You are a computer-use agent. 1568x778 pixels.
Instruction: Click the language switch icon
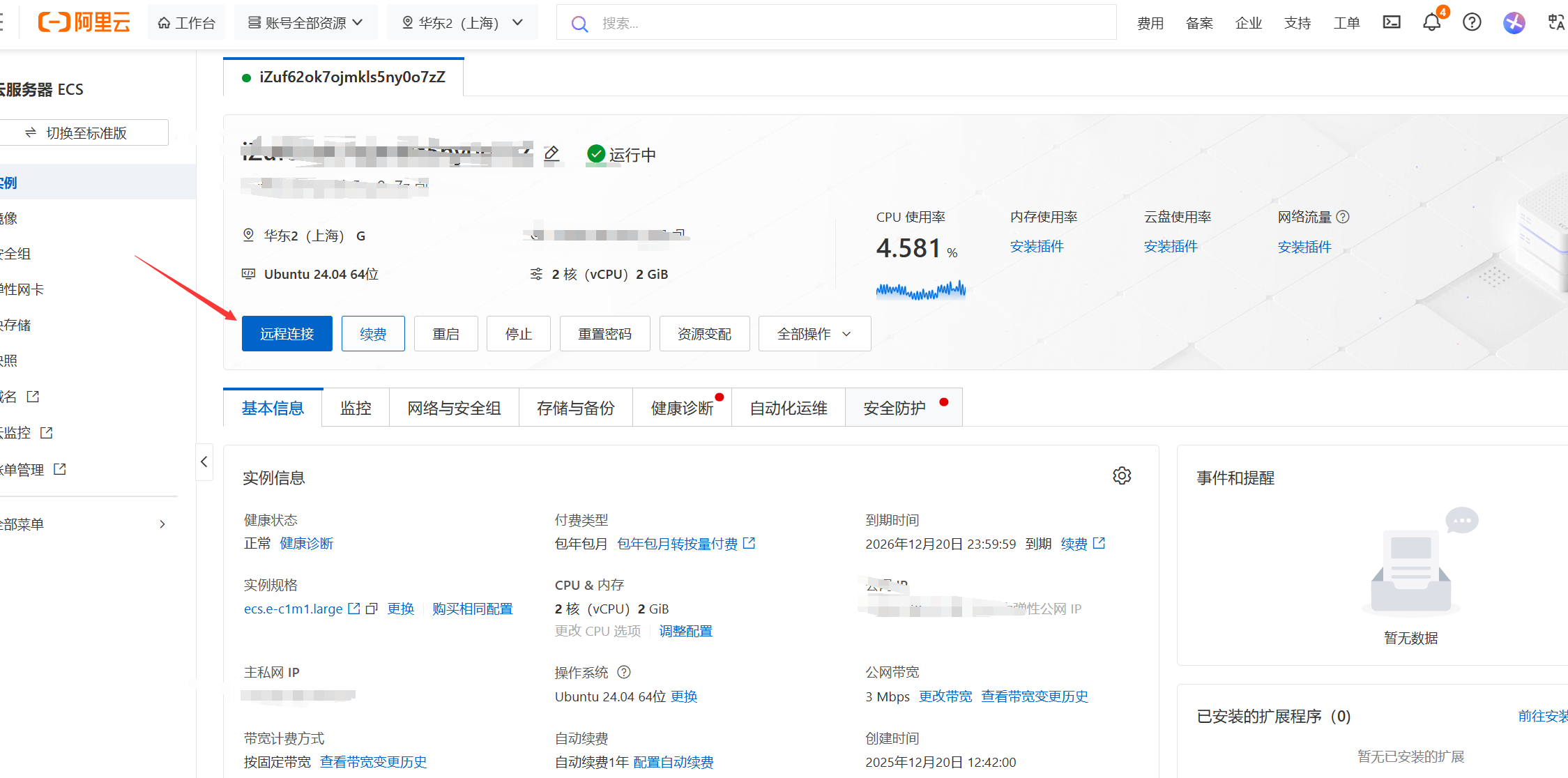coord(1555,22)
